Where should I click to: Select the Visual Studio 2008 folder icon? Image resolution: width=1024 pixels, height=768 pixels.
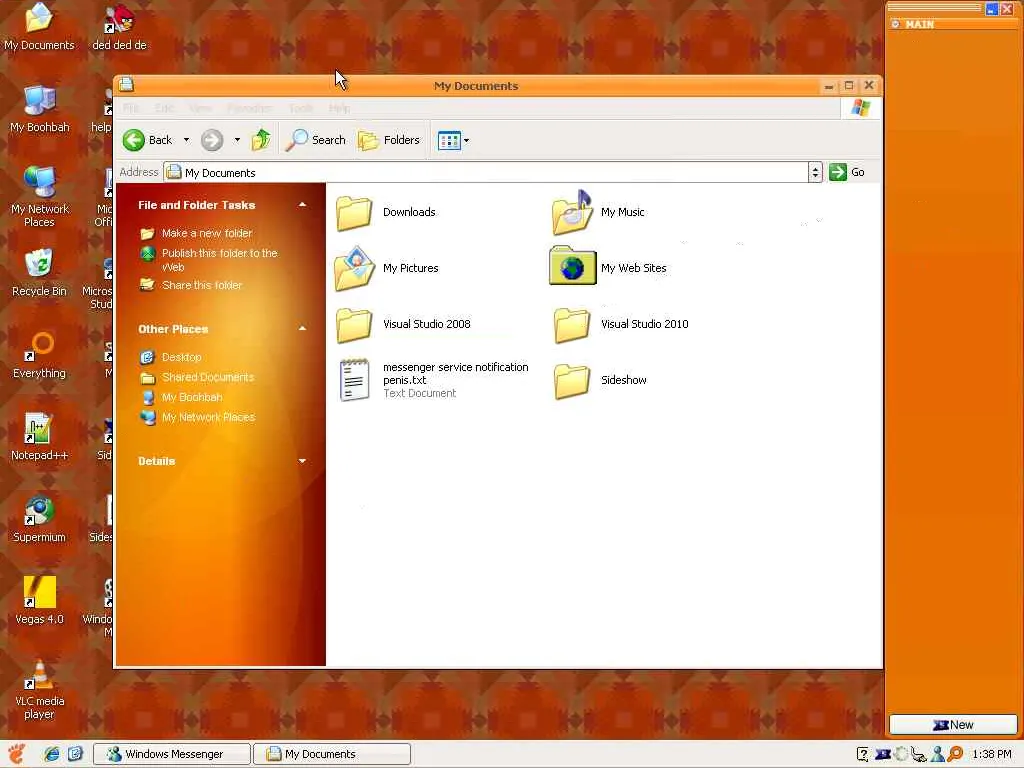pyautogui.click(x=354, y=325)
